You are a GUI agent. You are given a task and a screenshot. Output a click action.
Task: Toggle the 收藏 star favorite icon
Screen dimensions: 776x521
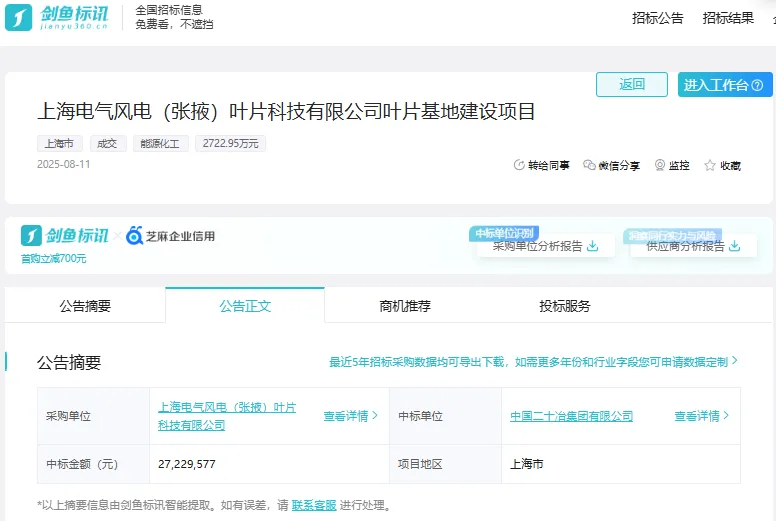[710, 166]
